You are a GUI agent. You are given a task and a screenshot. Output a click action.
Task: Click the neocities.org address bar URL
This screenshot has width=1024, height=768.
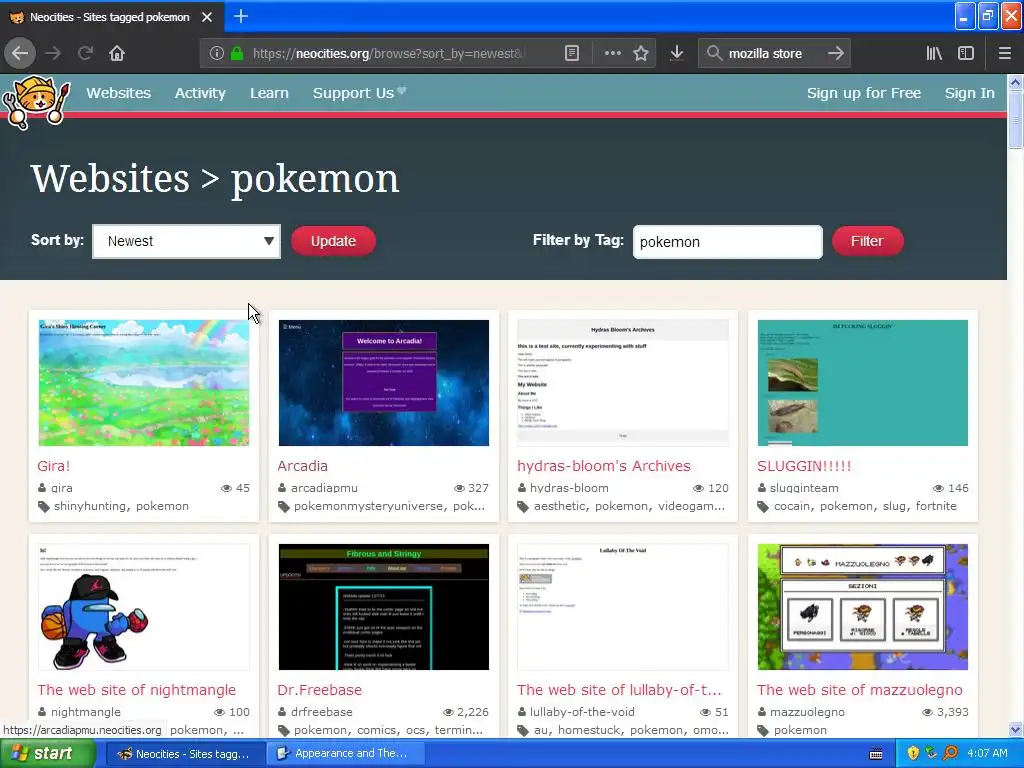click(387, 54)
